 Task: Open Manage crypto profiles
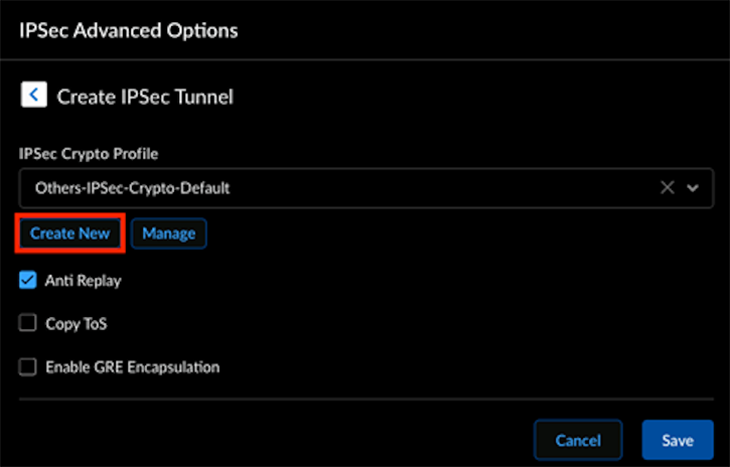pyautogui.click(x=168, y=233)
